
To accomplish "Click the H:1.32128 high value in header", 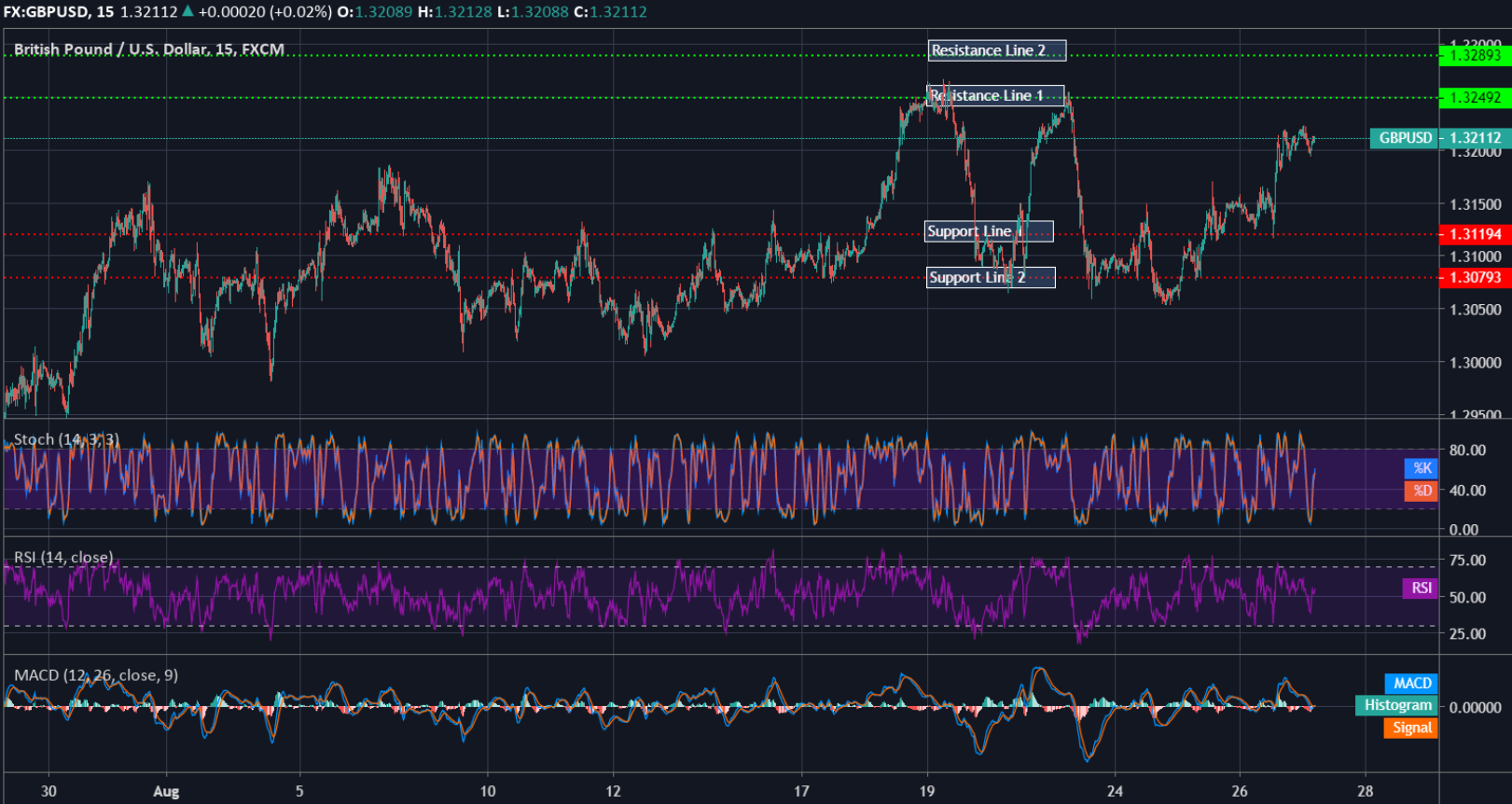I will coord(455,12).
